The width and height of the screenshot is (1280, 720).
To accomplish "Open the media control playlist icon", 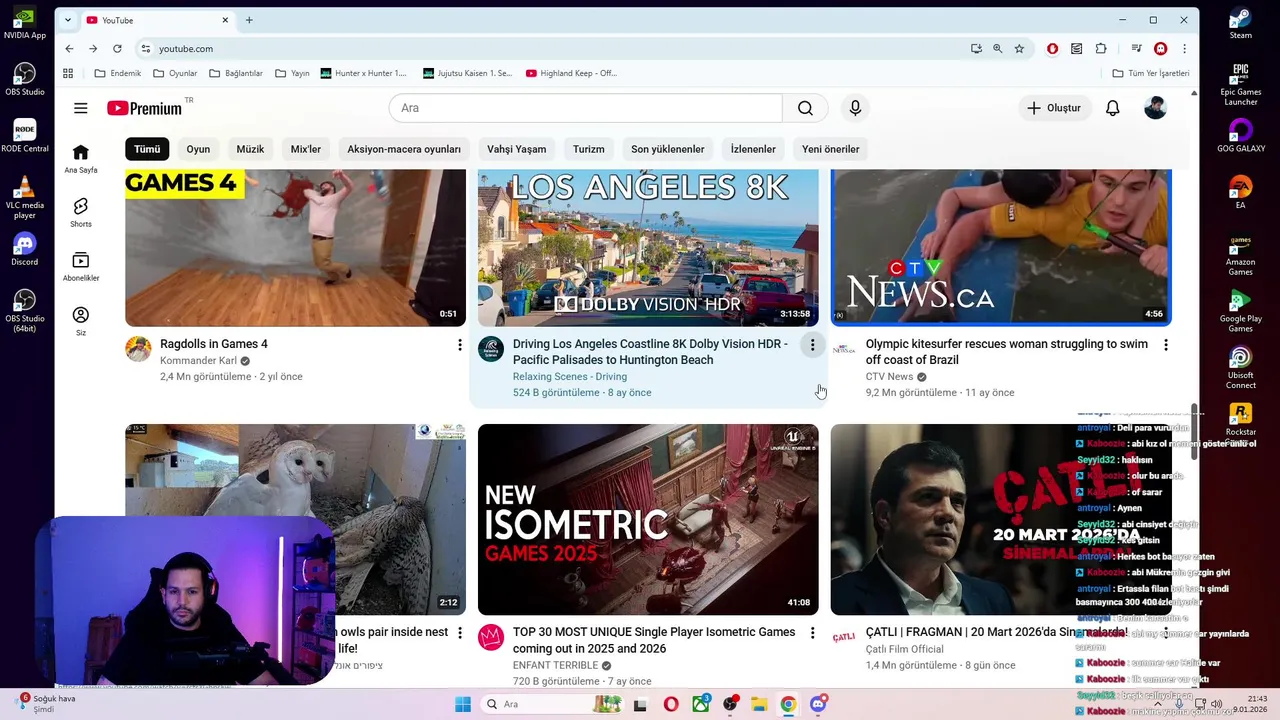I will point(1137,48).
